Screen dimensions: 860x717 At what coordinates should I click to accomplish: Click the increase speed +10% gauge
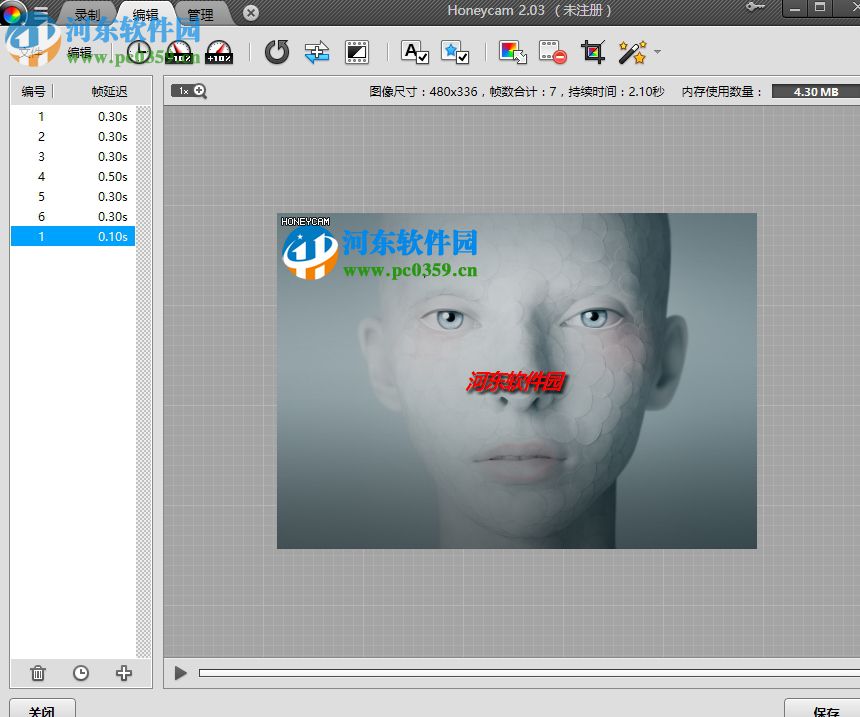point(219,53)
